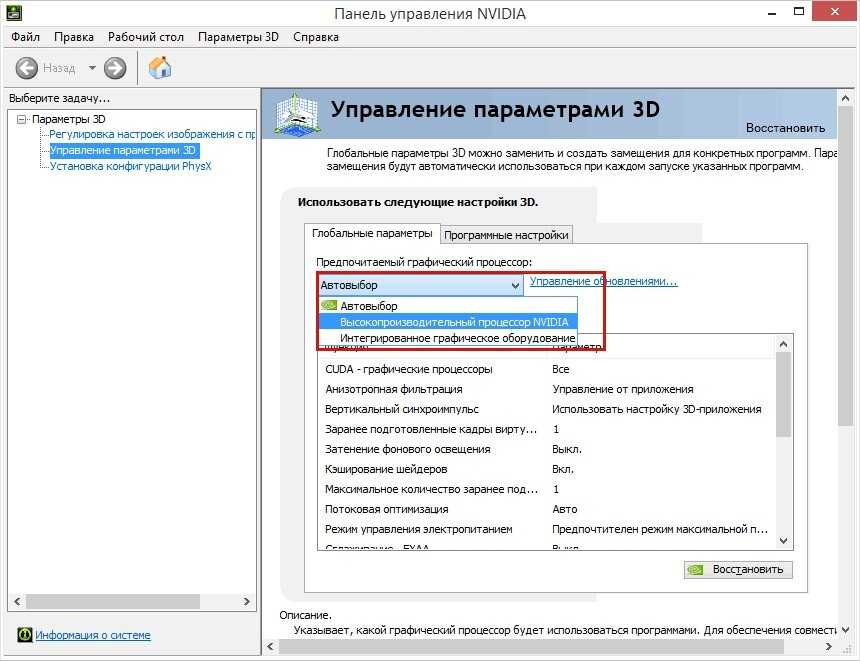860x661 pixels.
Task: Choose Интегрированное графическое оборудование option
Action: [x=448, y=338]
